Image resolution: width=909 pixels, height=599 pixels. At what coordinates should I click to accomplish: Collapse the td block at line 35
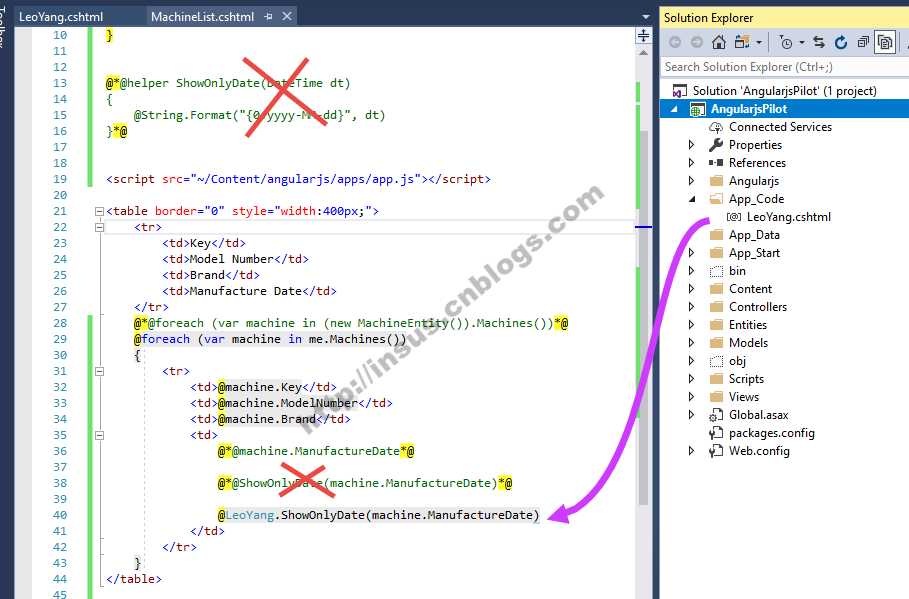[99, 435]
